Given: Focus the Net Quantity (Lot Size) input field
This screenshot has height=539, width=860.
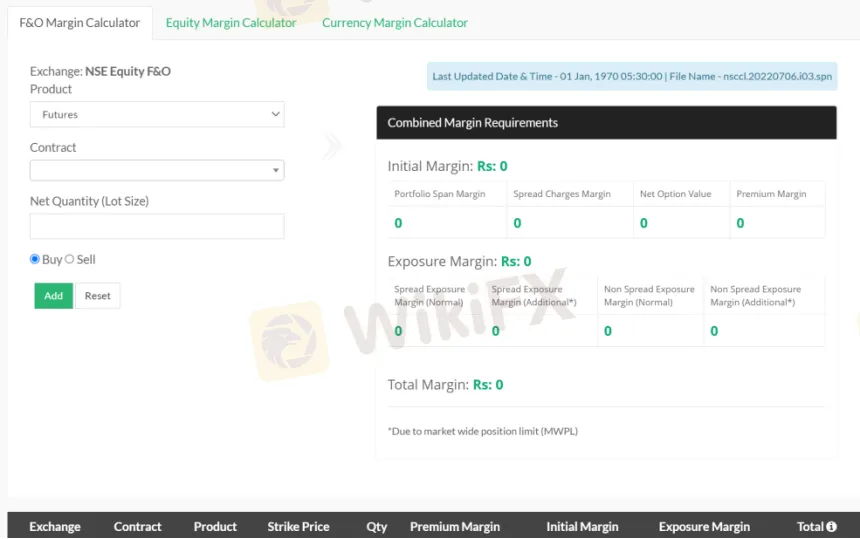Looking at the screenshot, I should [157, 226].
